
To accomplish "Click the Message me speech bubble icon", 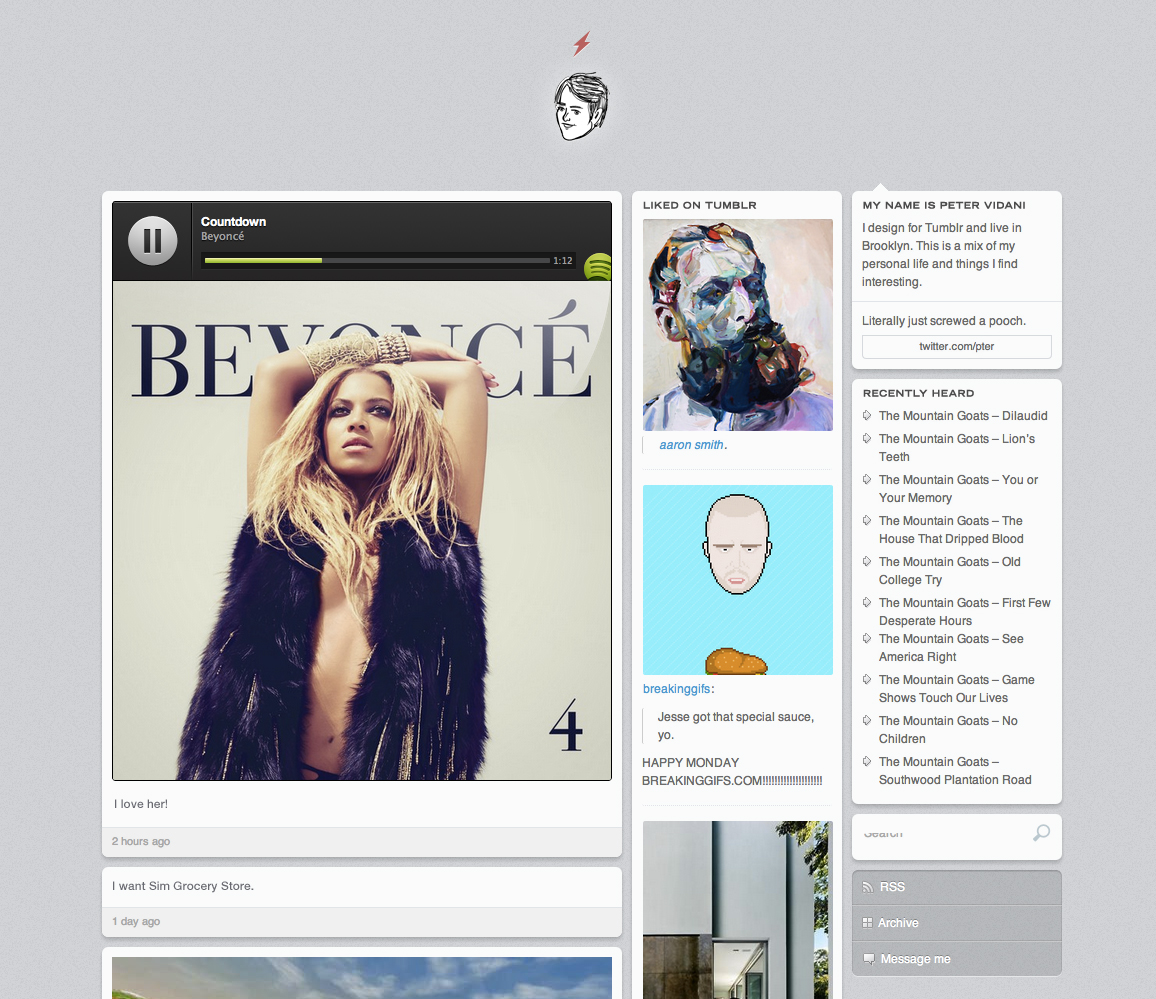I will [868, 959].
